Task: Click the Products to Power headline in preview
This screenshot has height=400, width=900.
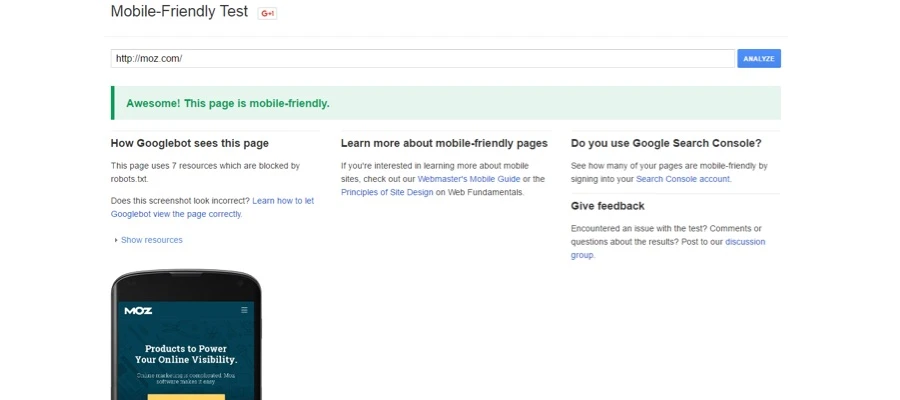Action: (x=186, y=354)
